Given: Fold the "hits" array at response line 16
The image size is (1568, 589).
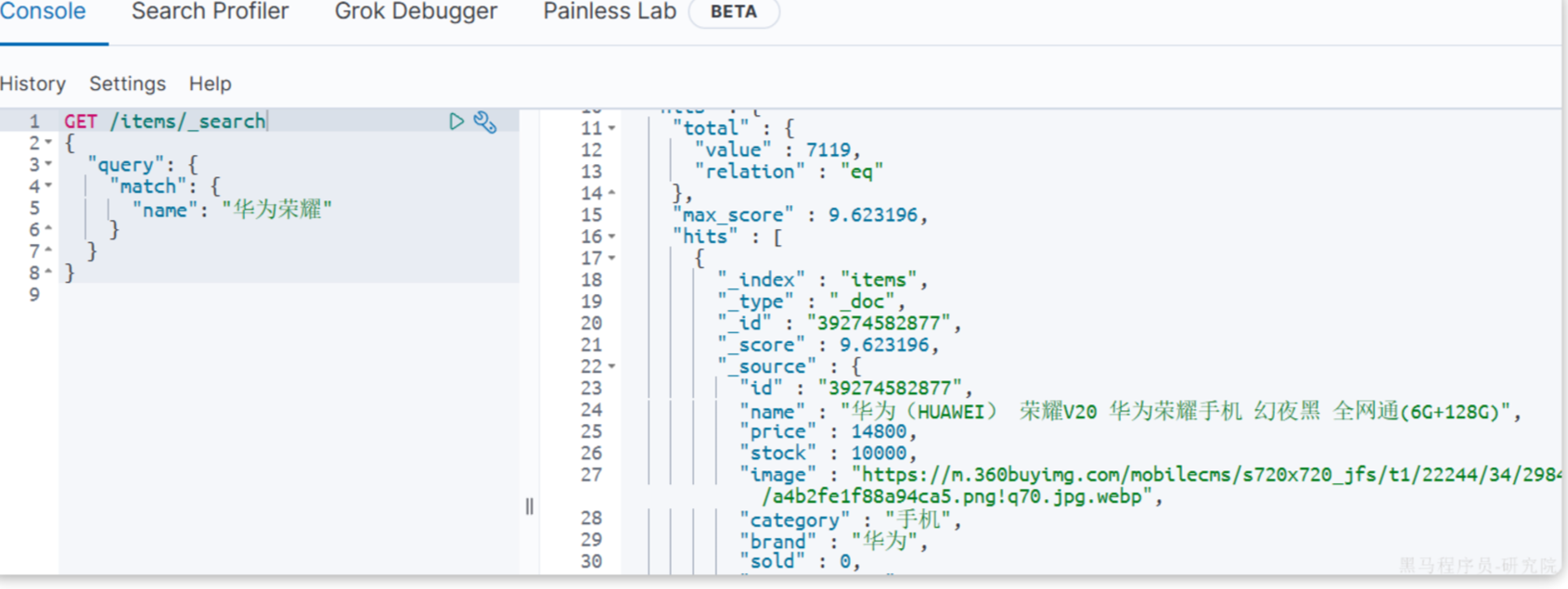Looking at the screenshot, I should (611, 237).
